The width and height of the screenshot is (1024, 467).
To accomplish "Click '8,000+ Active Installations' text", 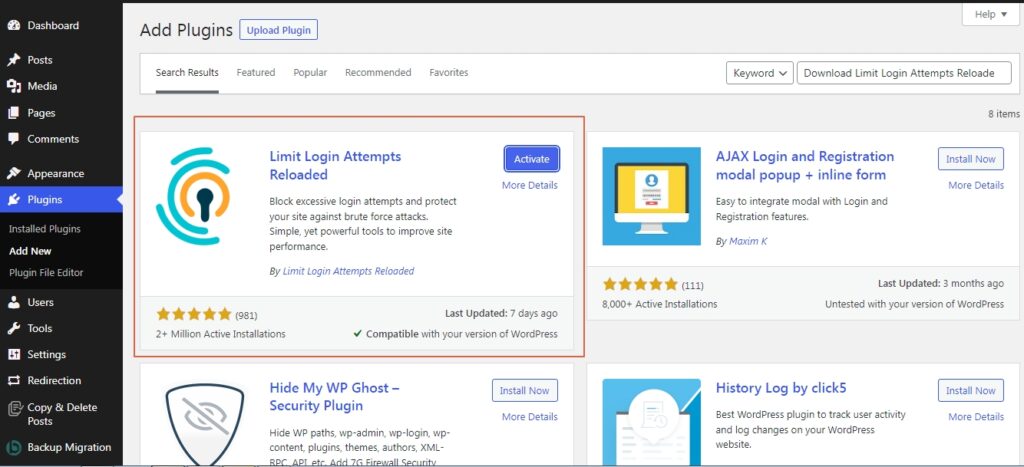I will [x=660, y=304].
